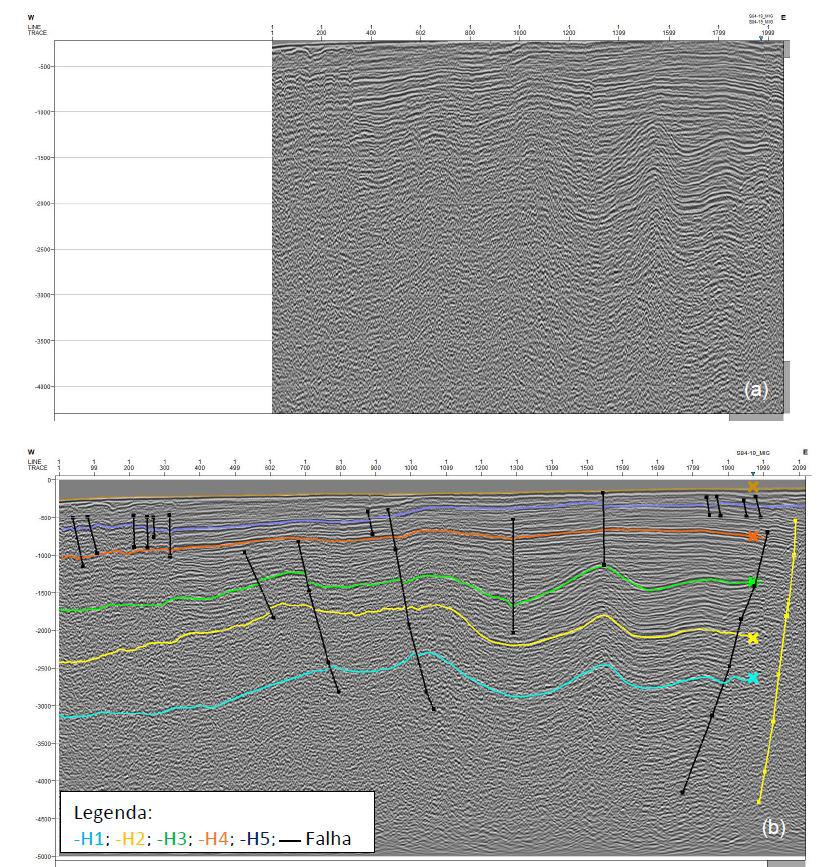This screenshot has width=817, height=867.
Task: Click the E label of panel (b)
Action: pyautogui.click(x=805, y=452)
